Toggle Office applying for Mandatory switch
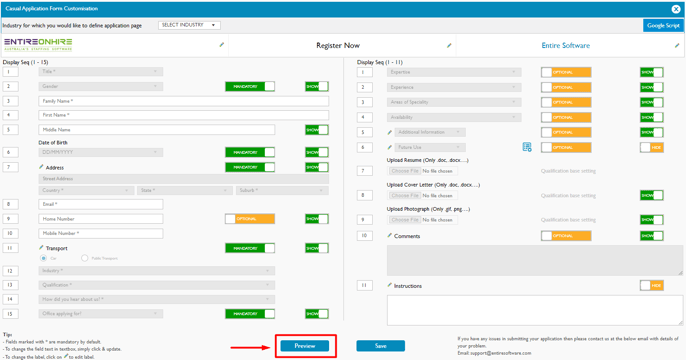This screenshot has height=360, width=686. click(250, 314)
